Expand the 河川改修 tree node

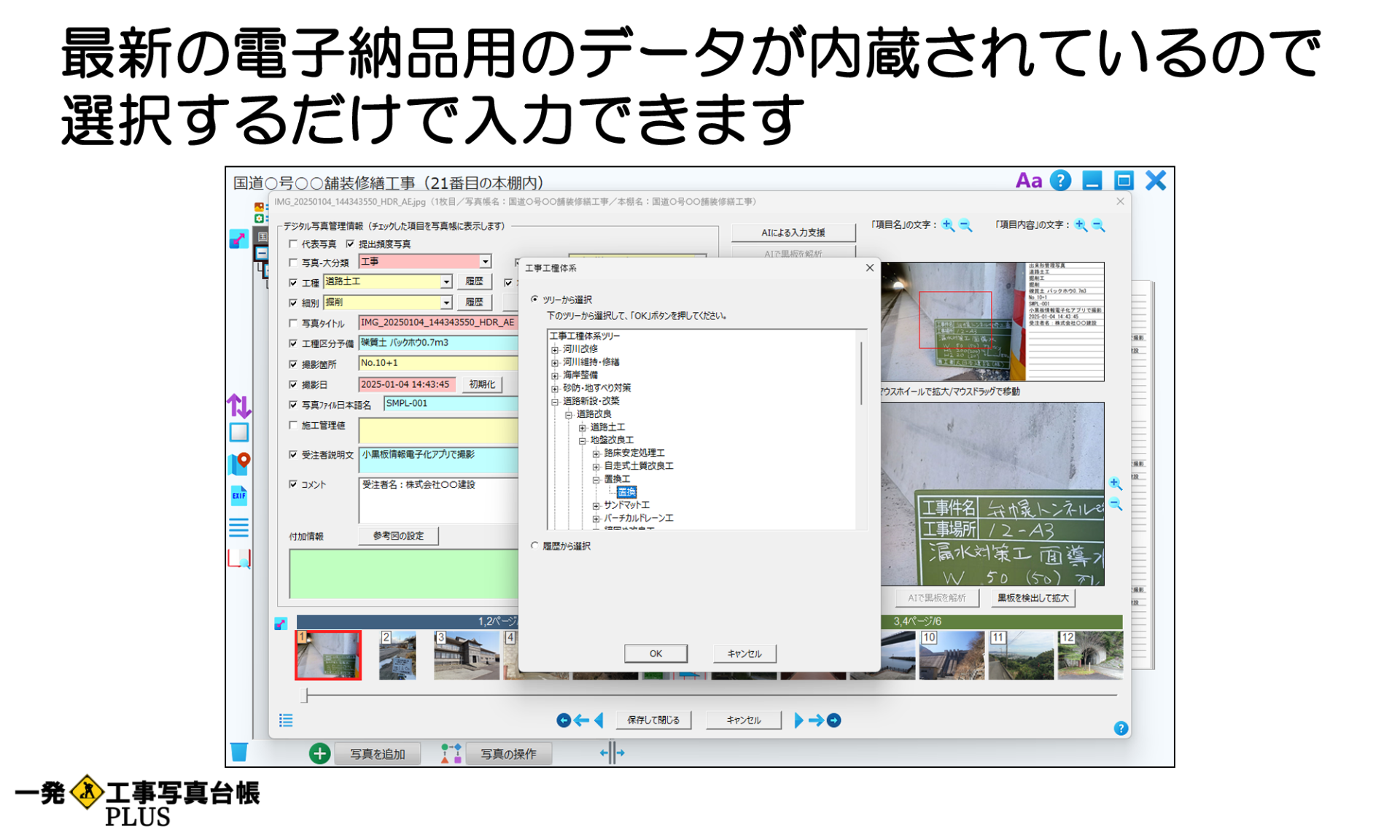pyautogui.click(x=556, y=351)
